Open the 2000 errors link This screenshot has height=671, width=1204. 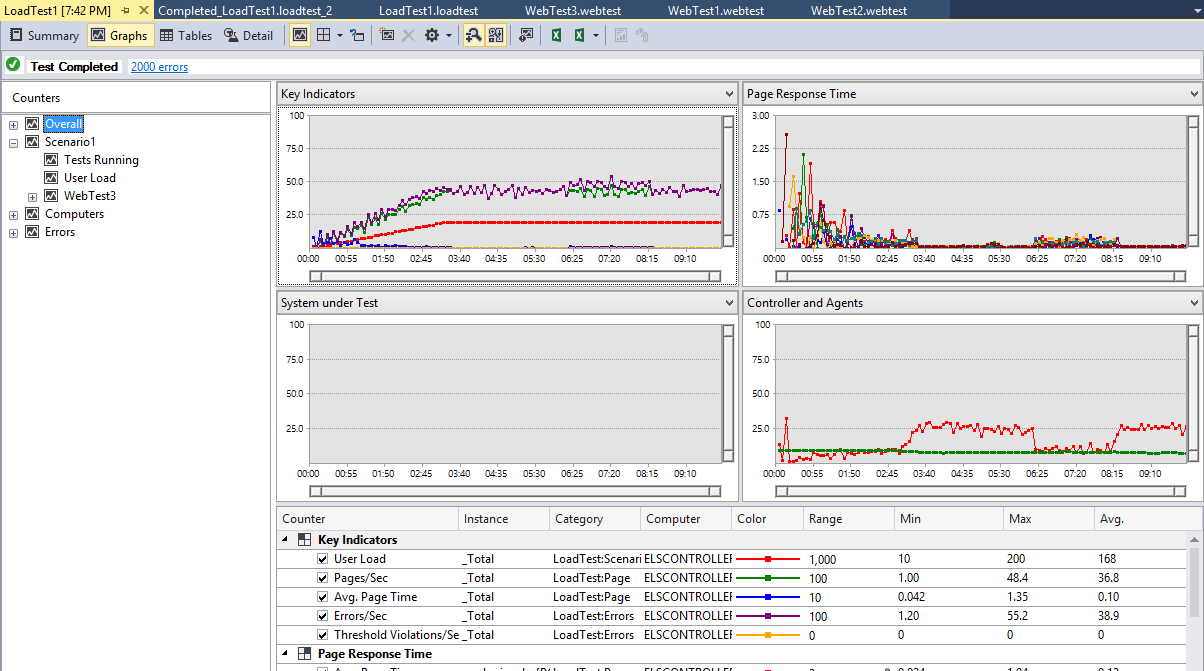click(159, 67)
